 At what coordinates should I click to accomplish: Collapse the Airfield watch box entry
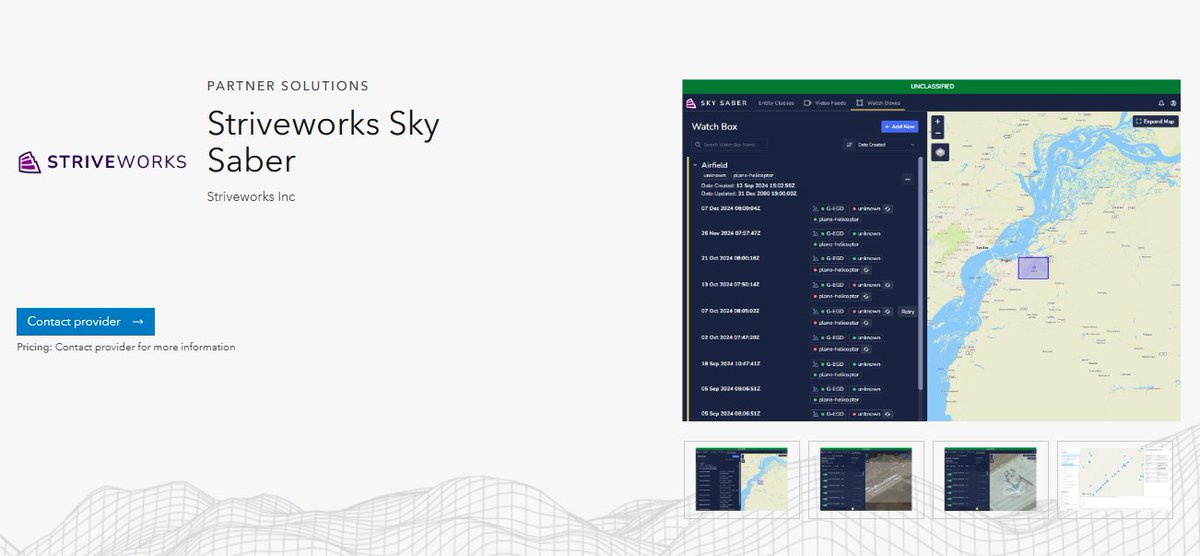(695, 165)
